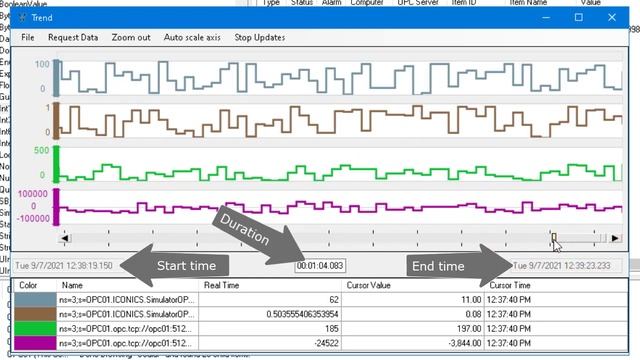Screen dimensions: 640x360
Task: Click cursor value -3,844.00
Action: (x=464, y=343)
